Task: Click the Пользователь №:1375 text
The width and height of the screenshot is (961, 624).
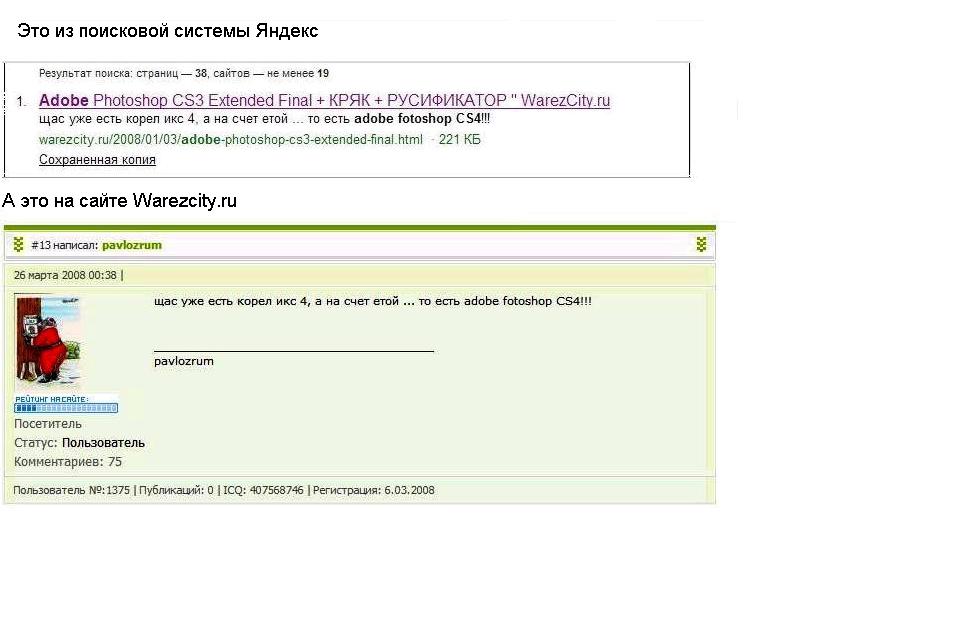Action: pyautogui.click(x=72, y=490)
